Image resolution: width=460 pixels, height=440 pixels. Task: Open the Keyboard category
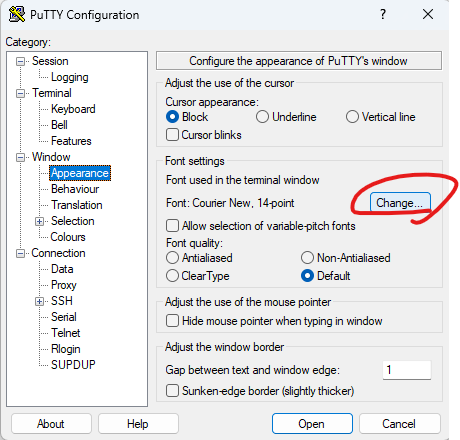tap(73, 109)
